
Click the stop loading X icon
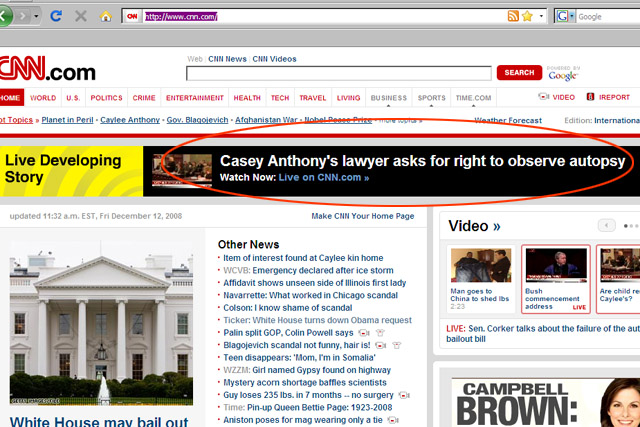coord(81,16)
